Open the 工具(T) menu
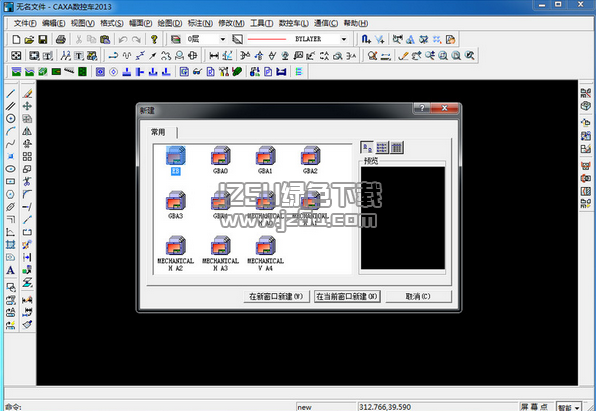This screenshot has height=411, width=596. coord(262,23)
